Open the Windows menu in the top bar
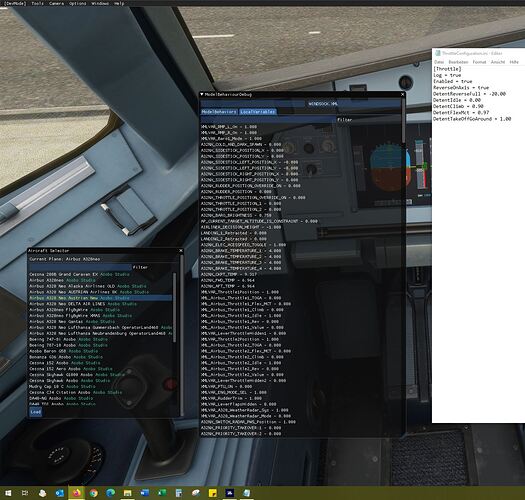This screenshot has width=525, height=500. (100, 3)
